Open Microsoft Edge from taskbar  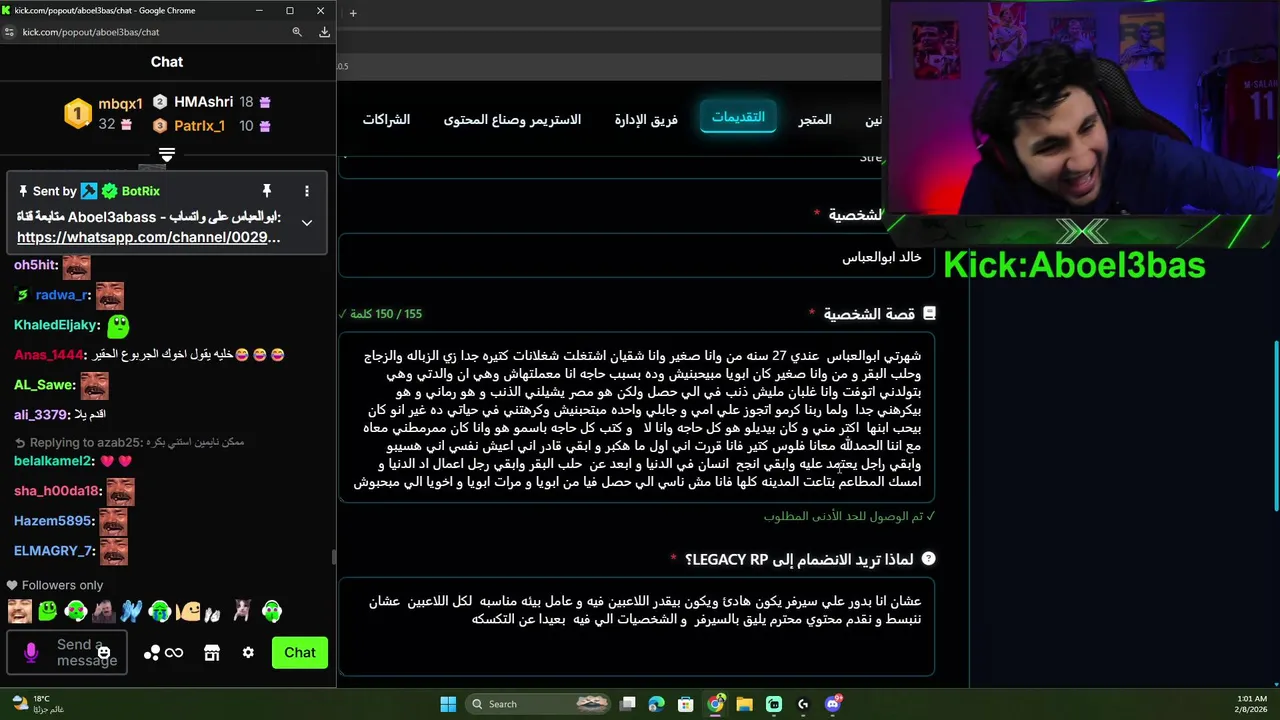[x=657, y=704]
